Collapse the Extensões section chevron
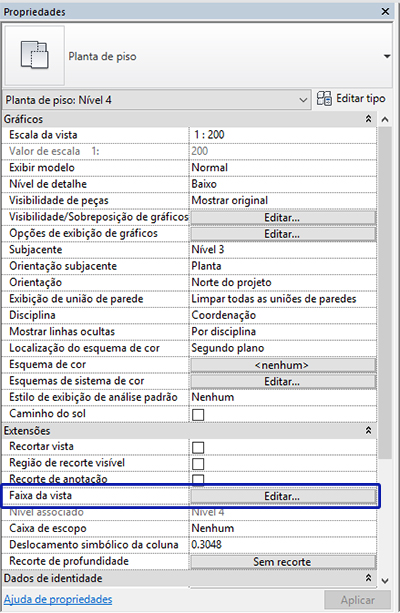The height and width of the screenshot is (613, 400). pos(368,430)
